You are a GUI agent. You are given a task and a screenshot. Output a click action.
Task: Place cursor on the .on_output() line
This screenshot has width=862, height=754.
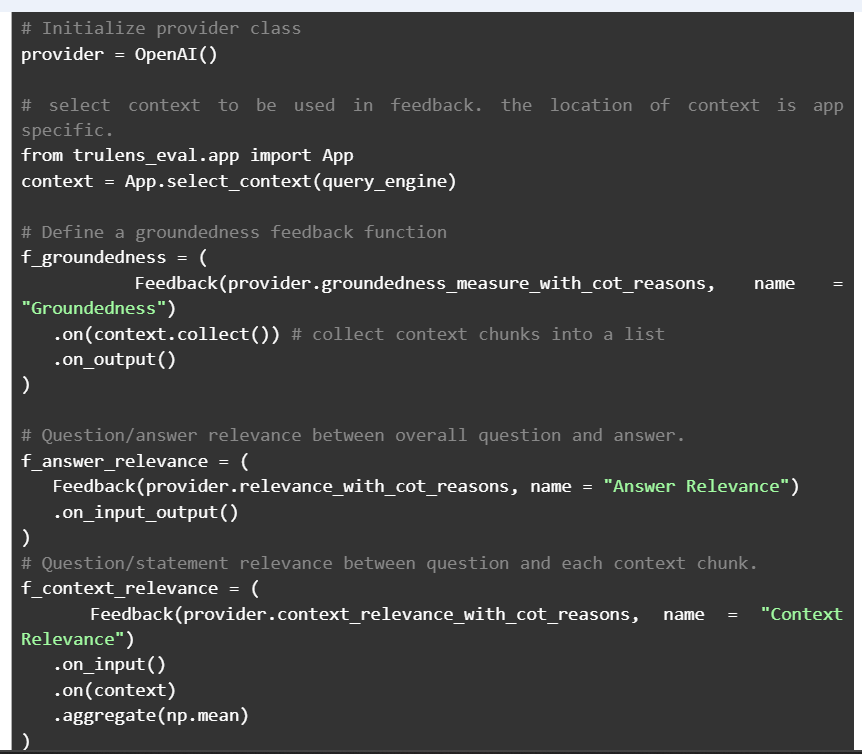[114, 359]
